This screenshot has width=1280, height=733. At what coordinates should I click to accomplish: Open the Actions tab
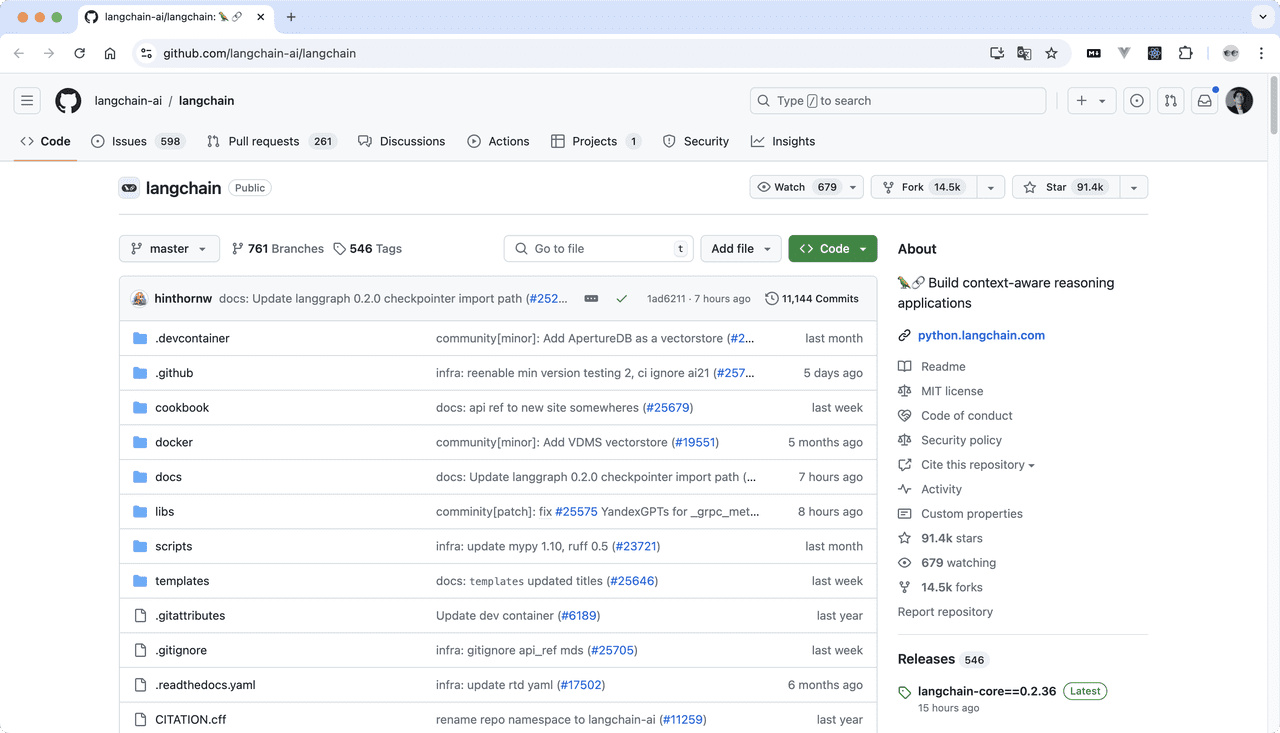[x=498, y=141]
